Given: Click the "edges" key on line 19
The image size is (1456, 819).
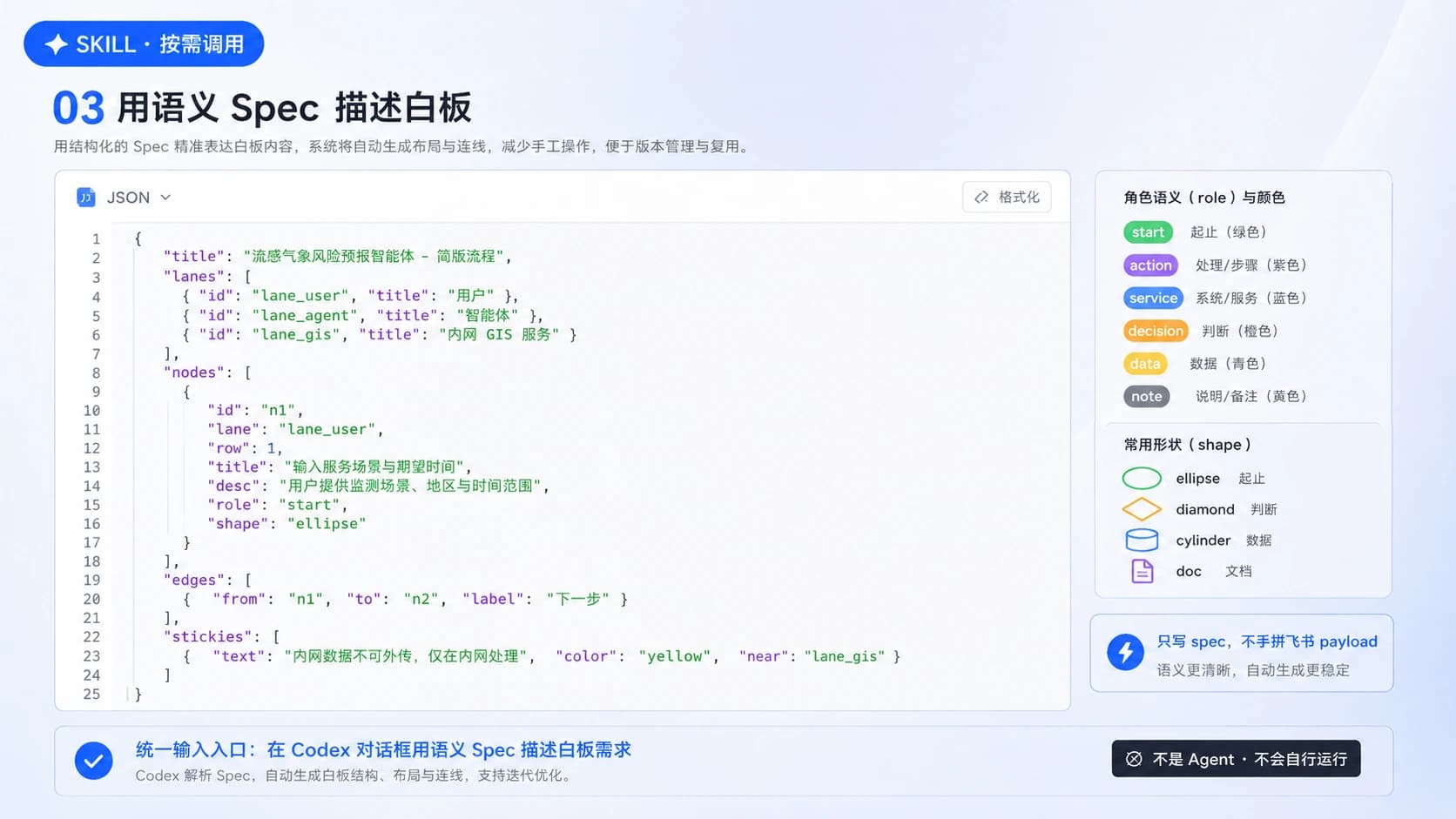Looking at the screenshot, I should pos(194,581).
